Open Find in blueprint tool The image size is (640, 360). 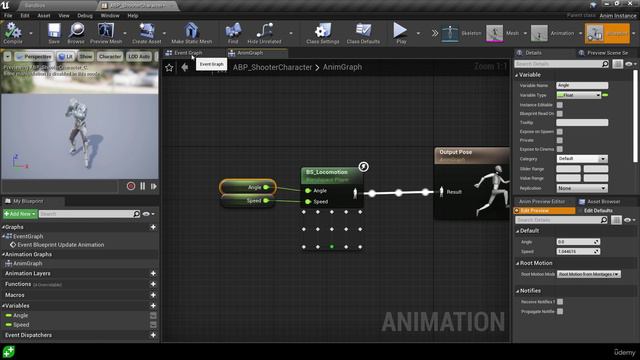click(233, 33)
